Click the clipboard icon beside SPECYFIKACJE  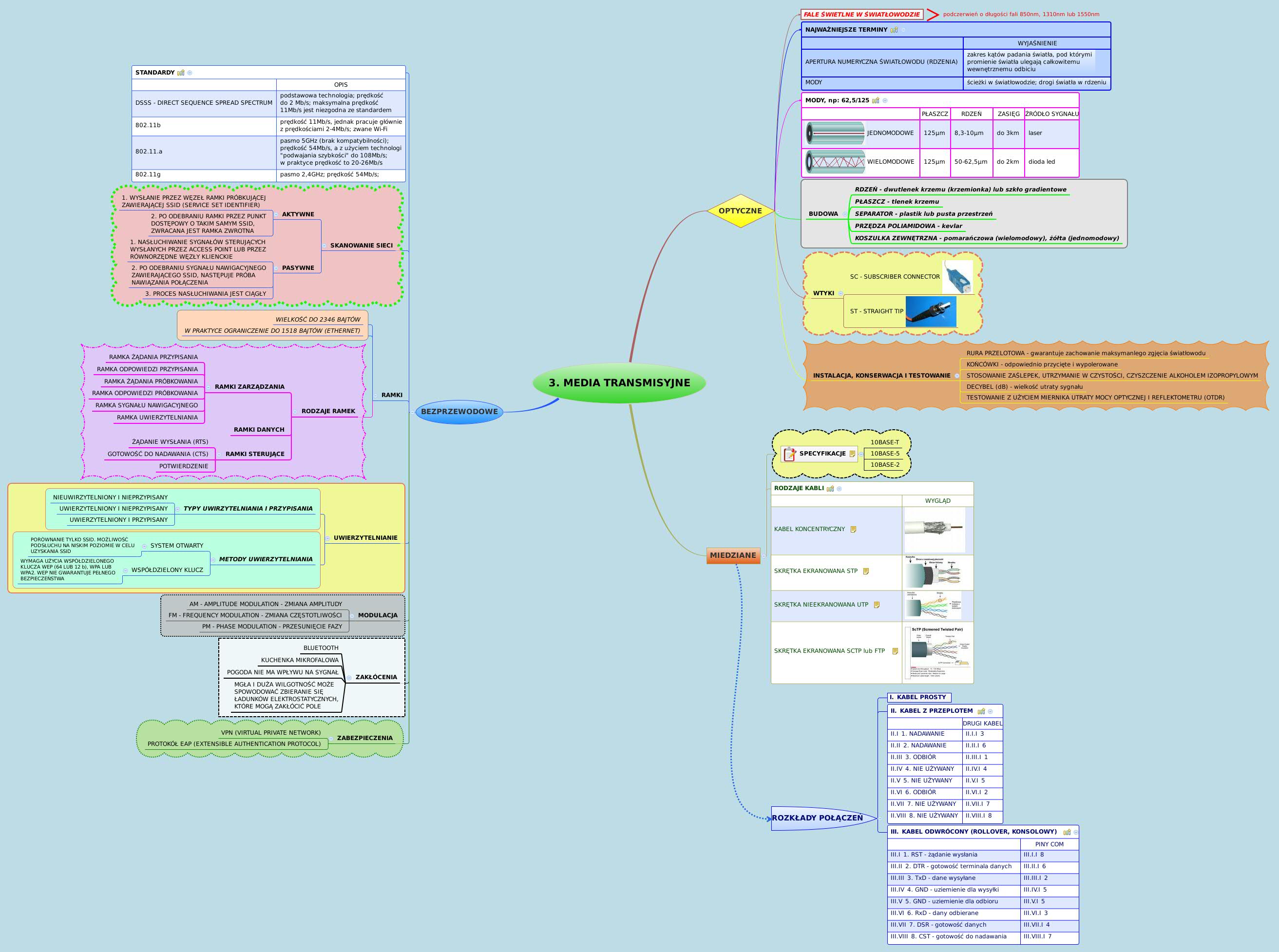790,455
